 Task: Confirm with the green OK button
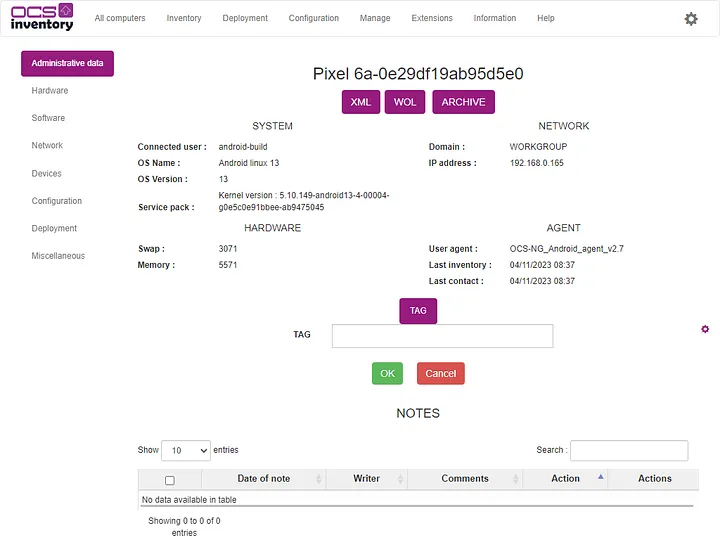coord(387,373)
